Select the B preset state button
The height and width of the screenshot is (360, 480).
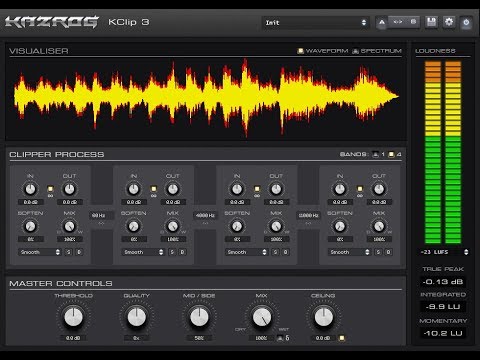tap(413, 22)
